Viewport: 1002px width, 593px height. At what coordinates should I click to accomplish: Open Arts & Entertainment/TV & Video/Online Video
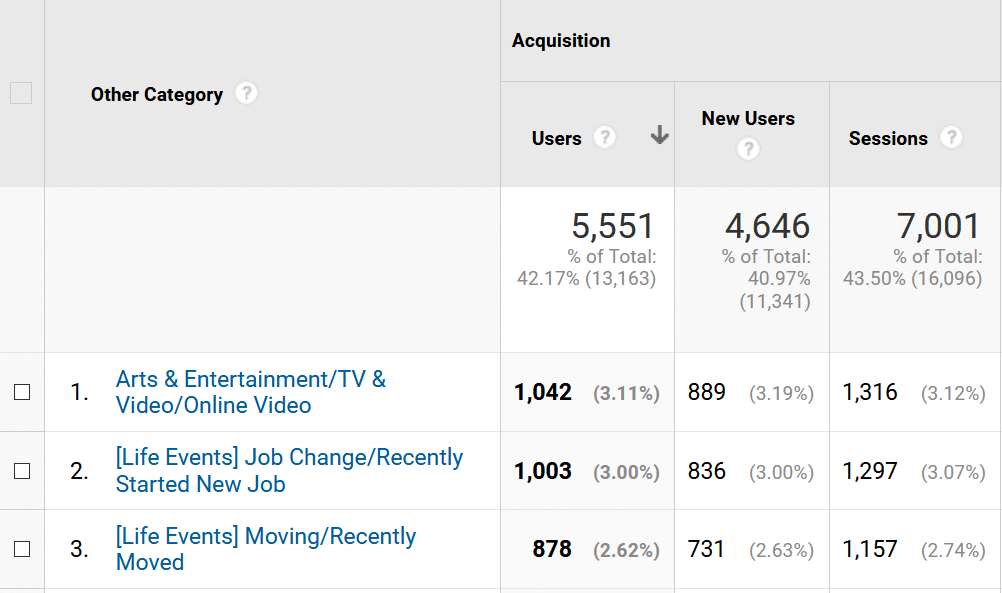253,392
